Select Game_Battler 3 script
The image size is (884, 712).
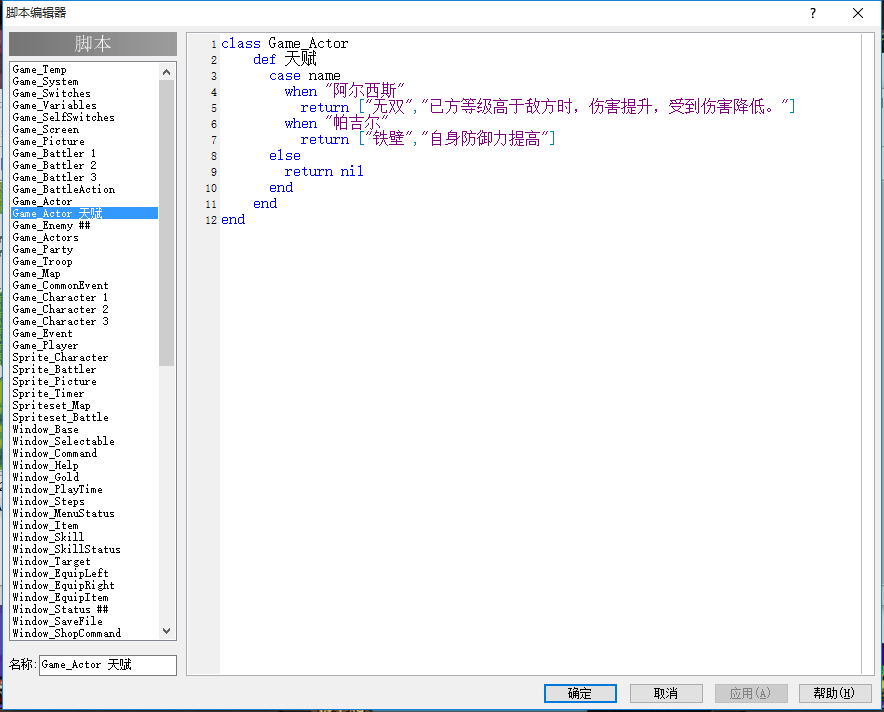tap(85, 178)
